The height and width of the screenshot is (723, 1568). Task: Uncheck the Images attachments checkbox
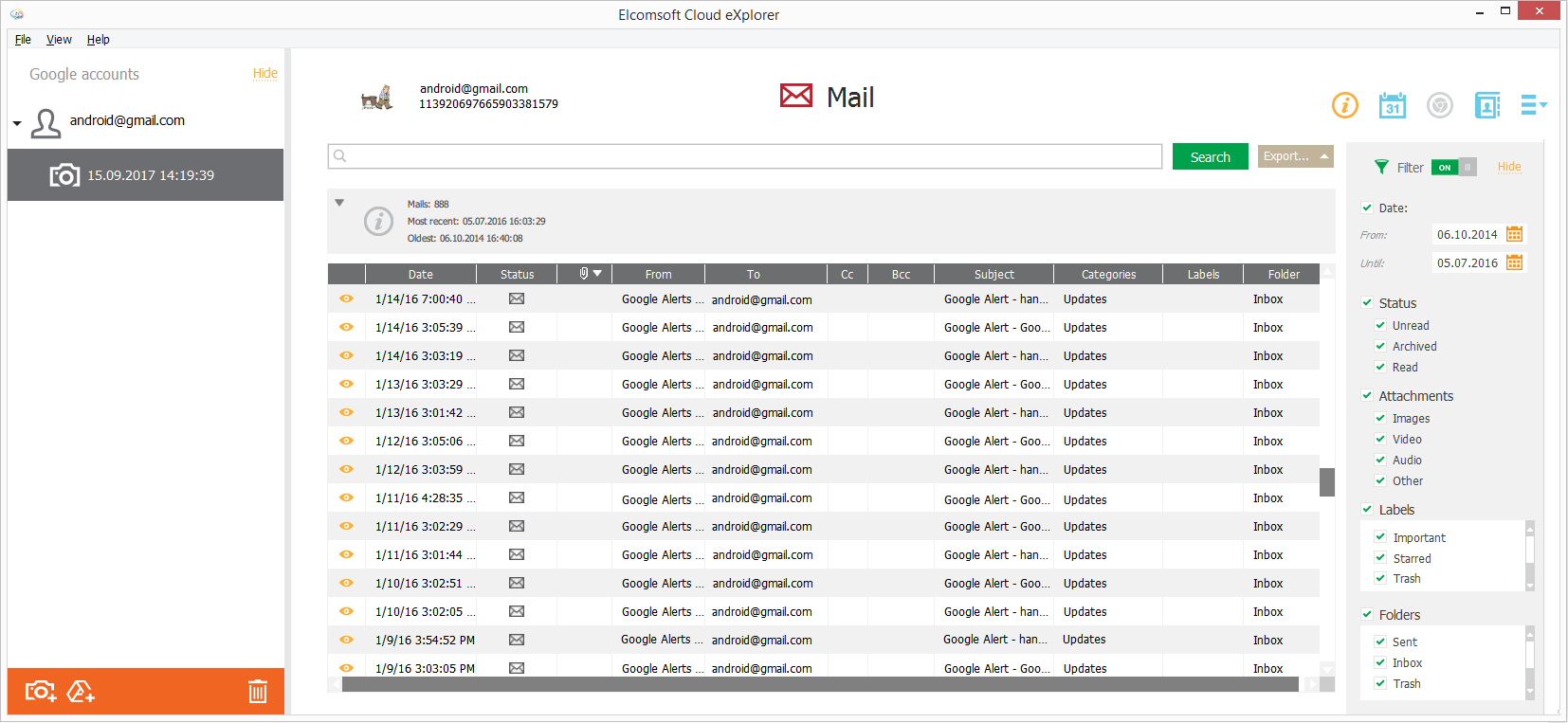tap(1380, 418)
